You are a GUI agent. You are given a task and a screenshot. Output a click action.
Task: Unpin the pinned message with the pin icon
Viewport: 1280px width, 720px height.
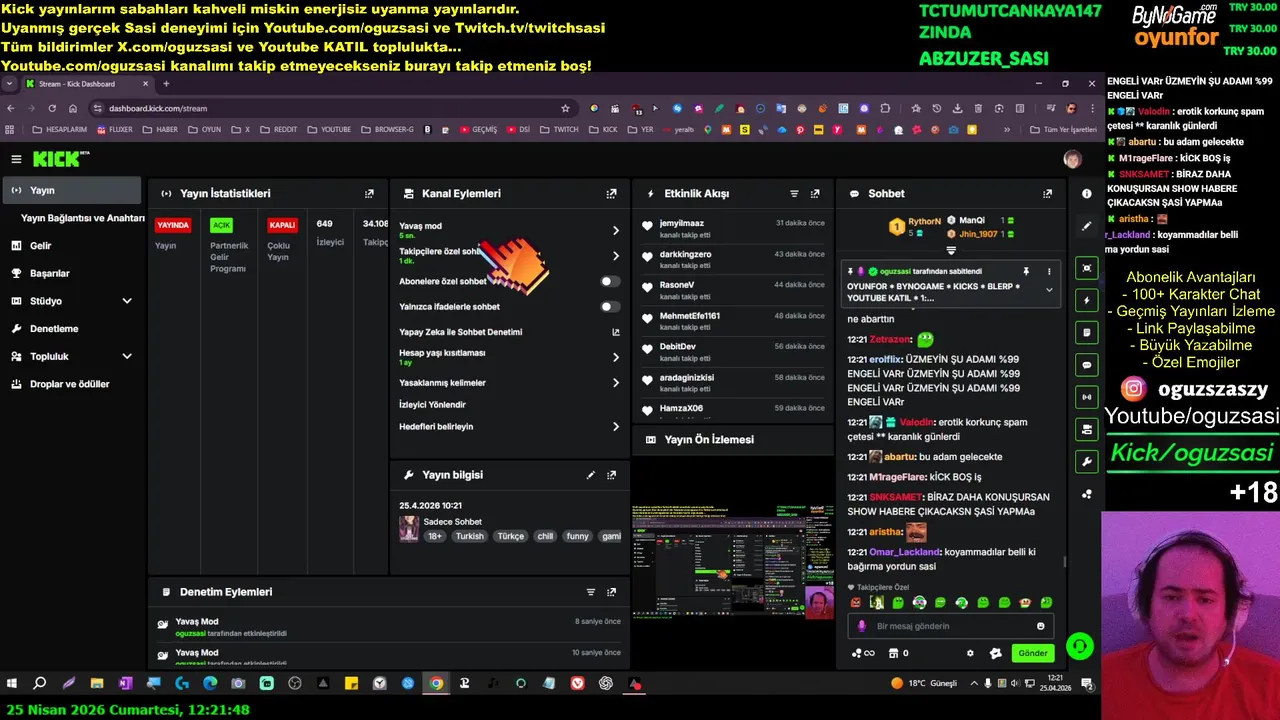click(1025, 271)
